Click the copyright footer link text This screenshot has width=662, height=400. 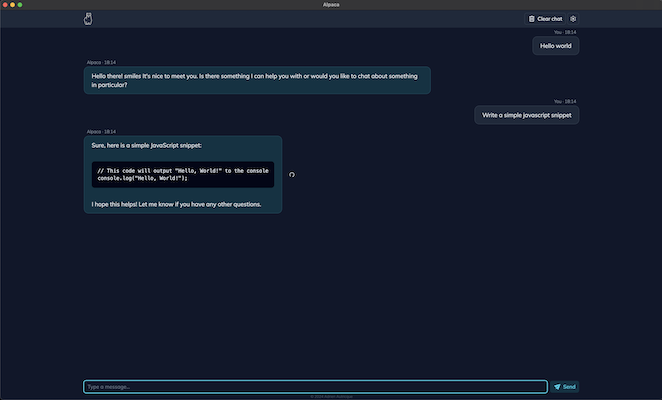330,396
